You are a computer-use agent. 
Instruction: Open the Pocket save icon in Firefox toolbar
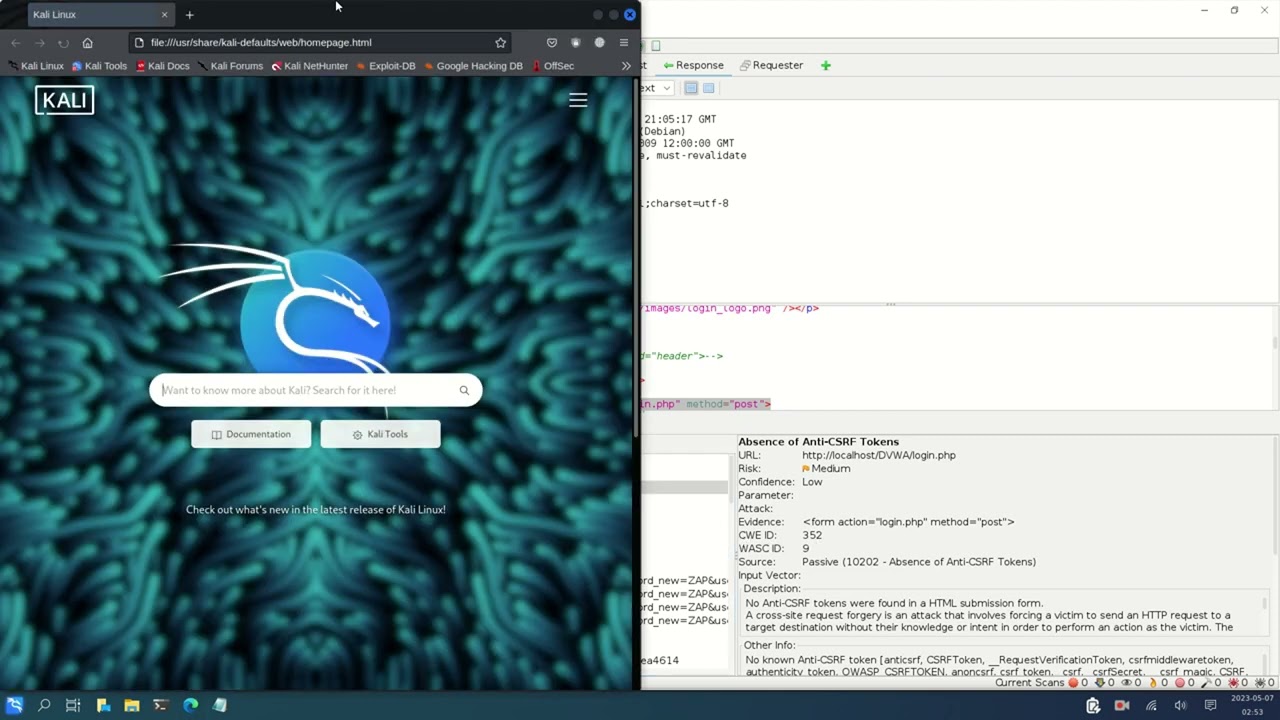click(551, 42)
